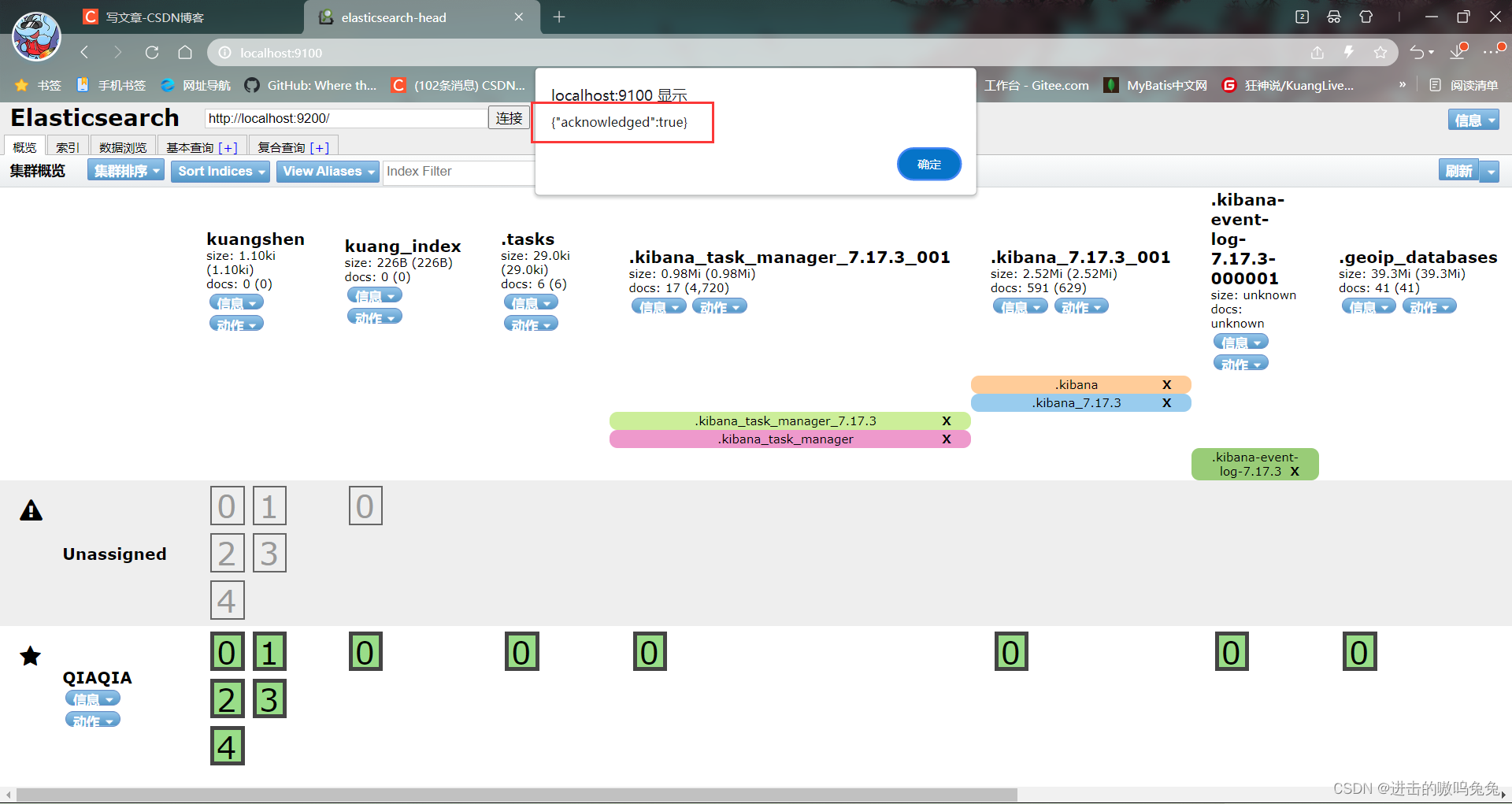The image size is (1512, 804).
Task: Select QIAQIA shard 0 of .geoip_databases
Action: [x=1359, y=651]
